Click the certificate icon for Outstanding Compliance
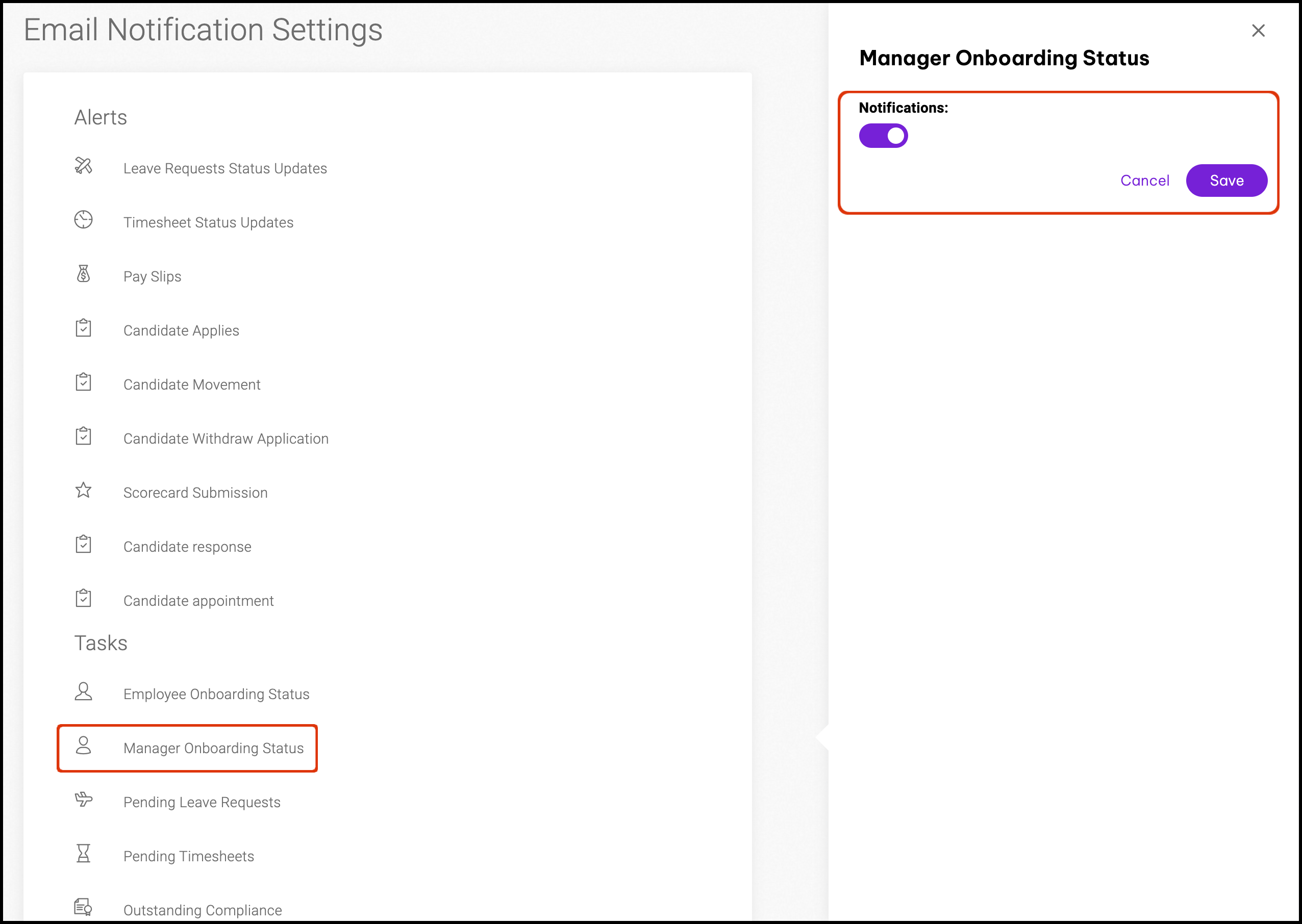Image resolution: width=1302 pixels, height=924 pixels. (83, 907)
